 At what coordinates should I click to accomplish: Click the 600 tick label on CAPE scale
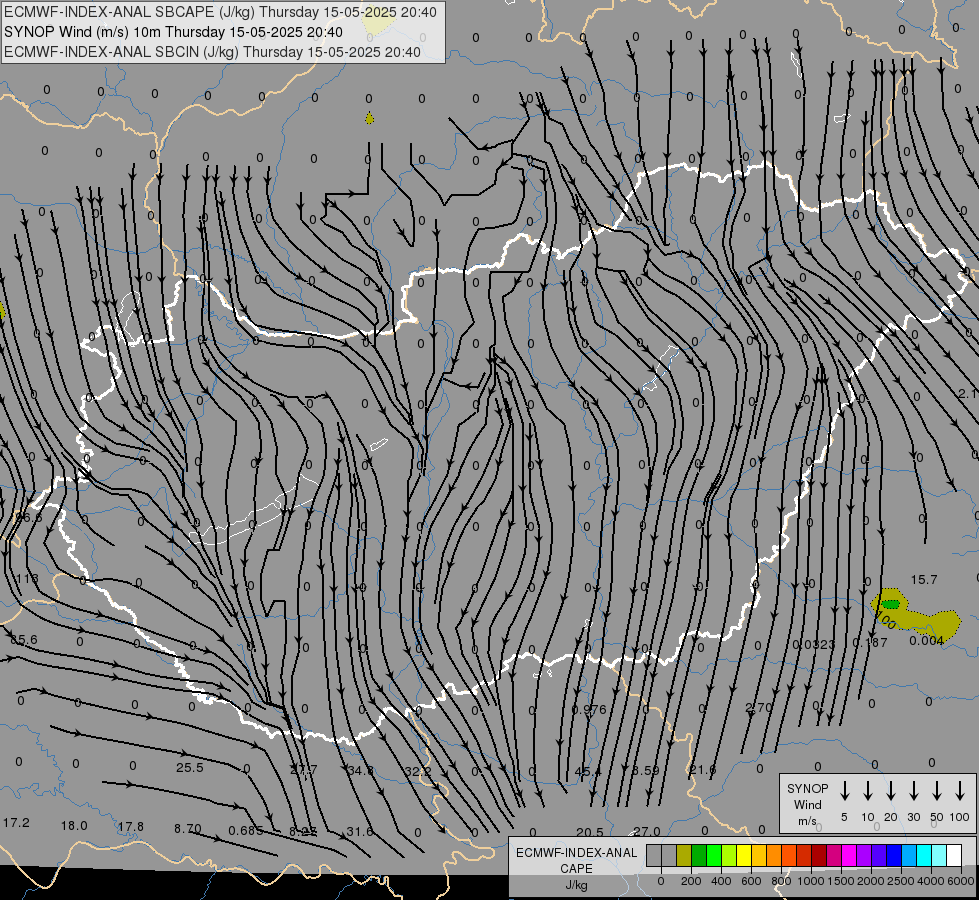[x=751, y=881]
